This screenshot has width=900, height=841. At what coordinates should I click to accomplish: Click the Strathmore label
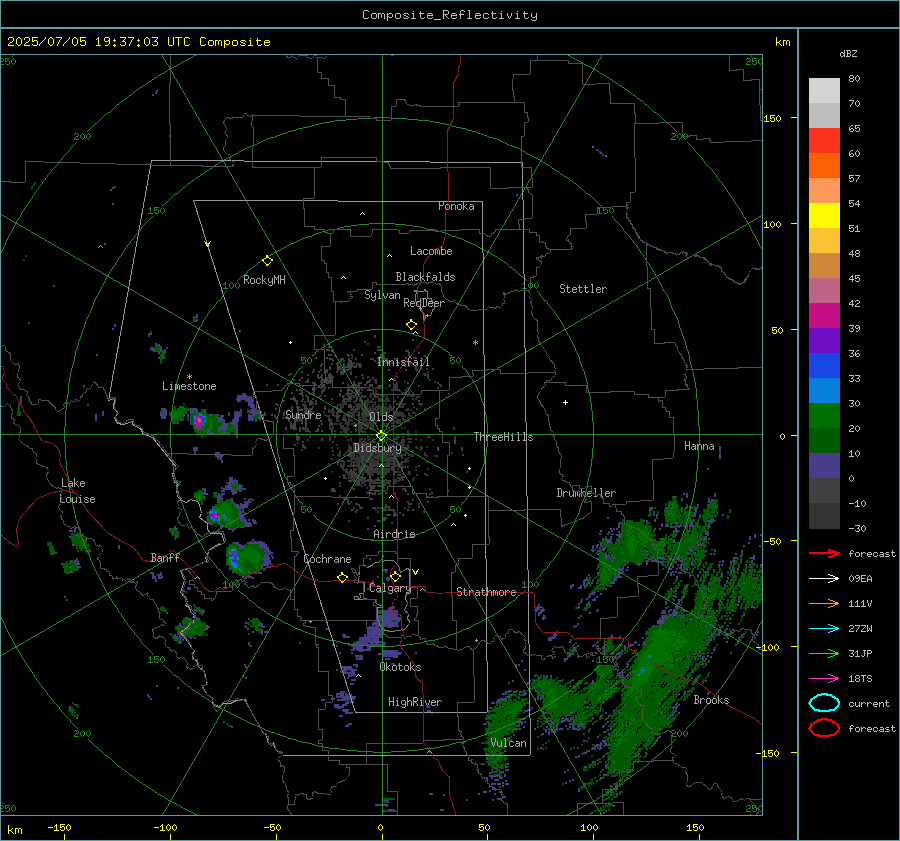[487, 592]
